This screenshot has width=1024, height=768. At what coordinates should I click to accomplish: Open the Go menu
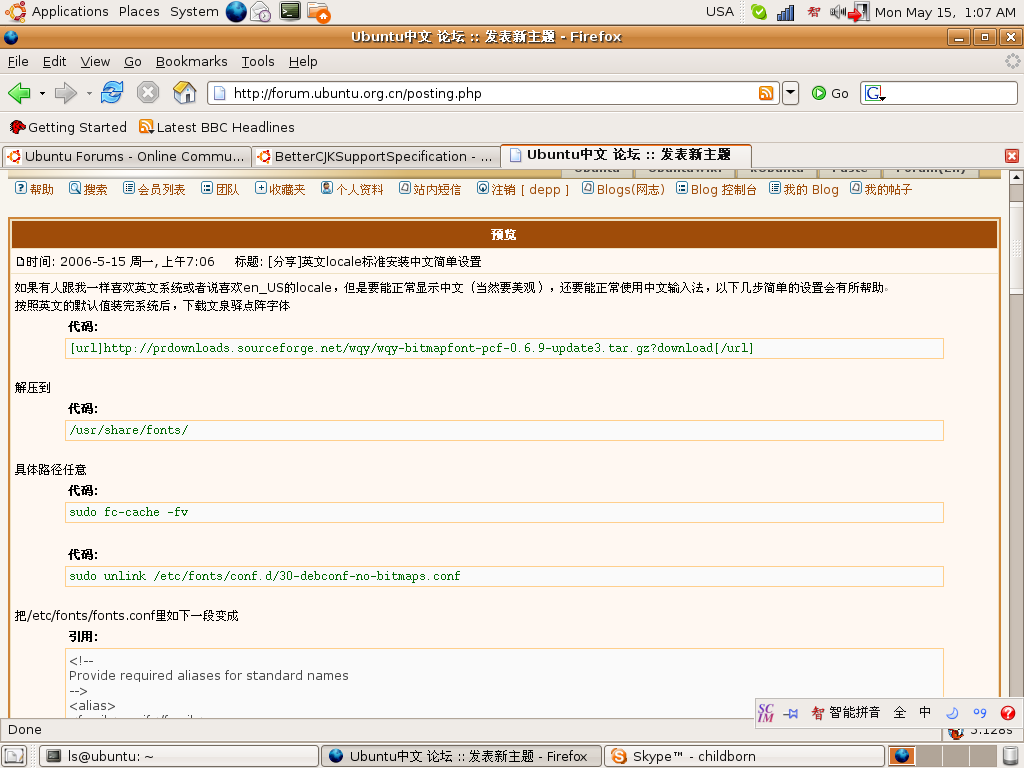click(133, 61)
